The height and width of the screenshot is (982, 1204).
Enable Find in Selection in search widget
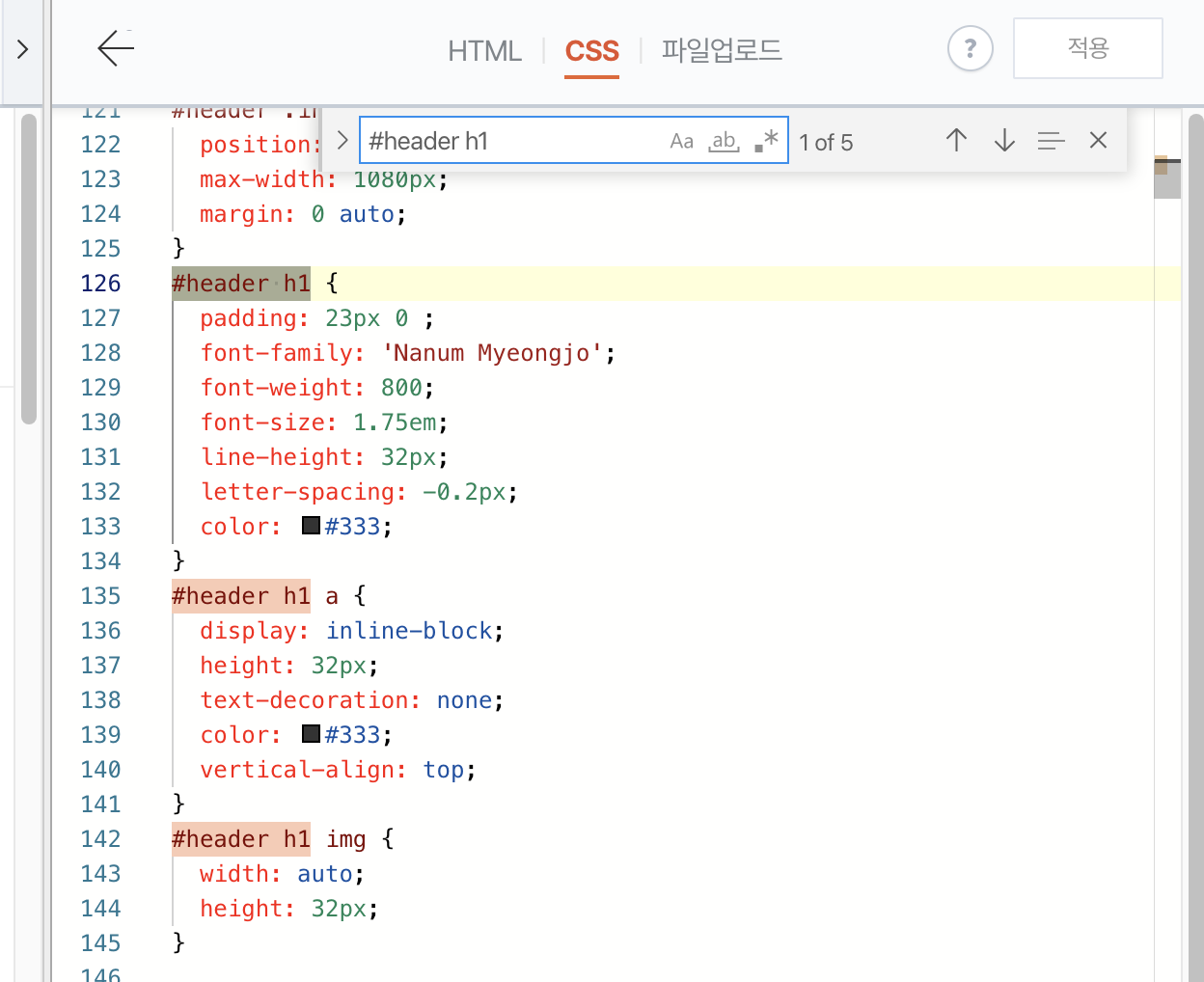pyautogui.click(x=1051, y=140)
